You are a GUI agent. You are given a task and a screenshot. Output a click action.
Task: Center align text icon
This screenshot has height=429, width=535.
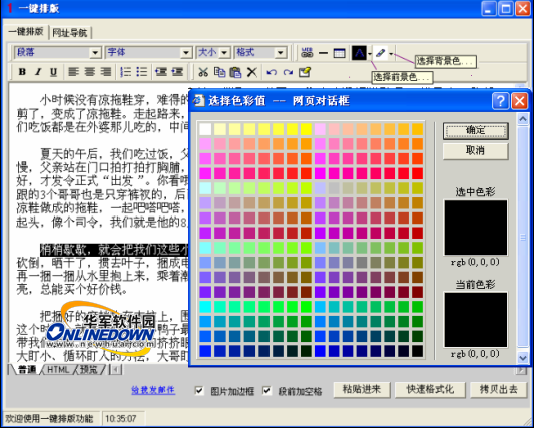click(x=90, y=72)
